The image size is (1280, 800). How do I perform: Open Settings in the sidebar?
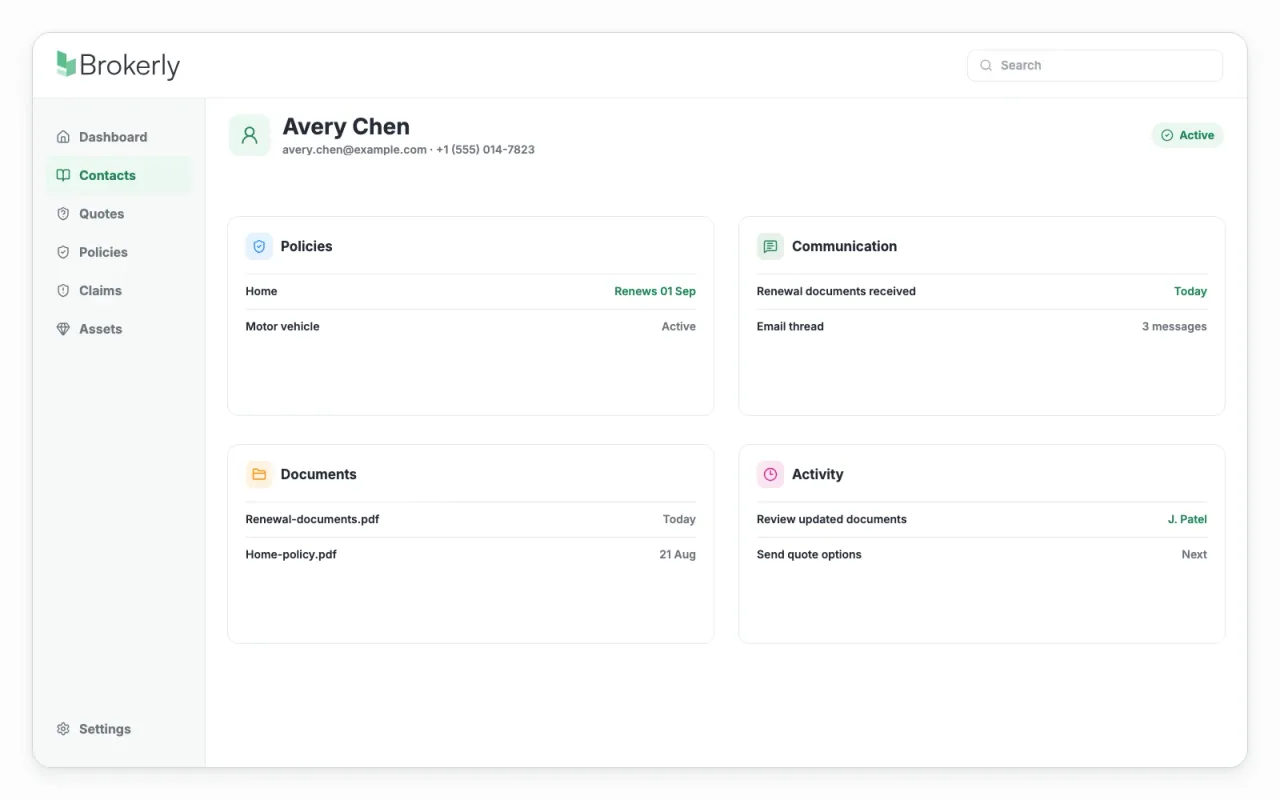pos(119,729)
